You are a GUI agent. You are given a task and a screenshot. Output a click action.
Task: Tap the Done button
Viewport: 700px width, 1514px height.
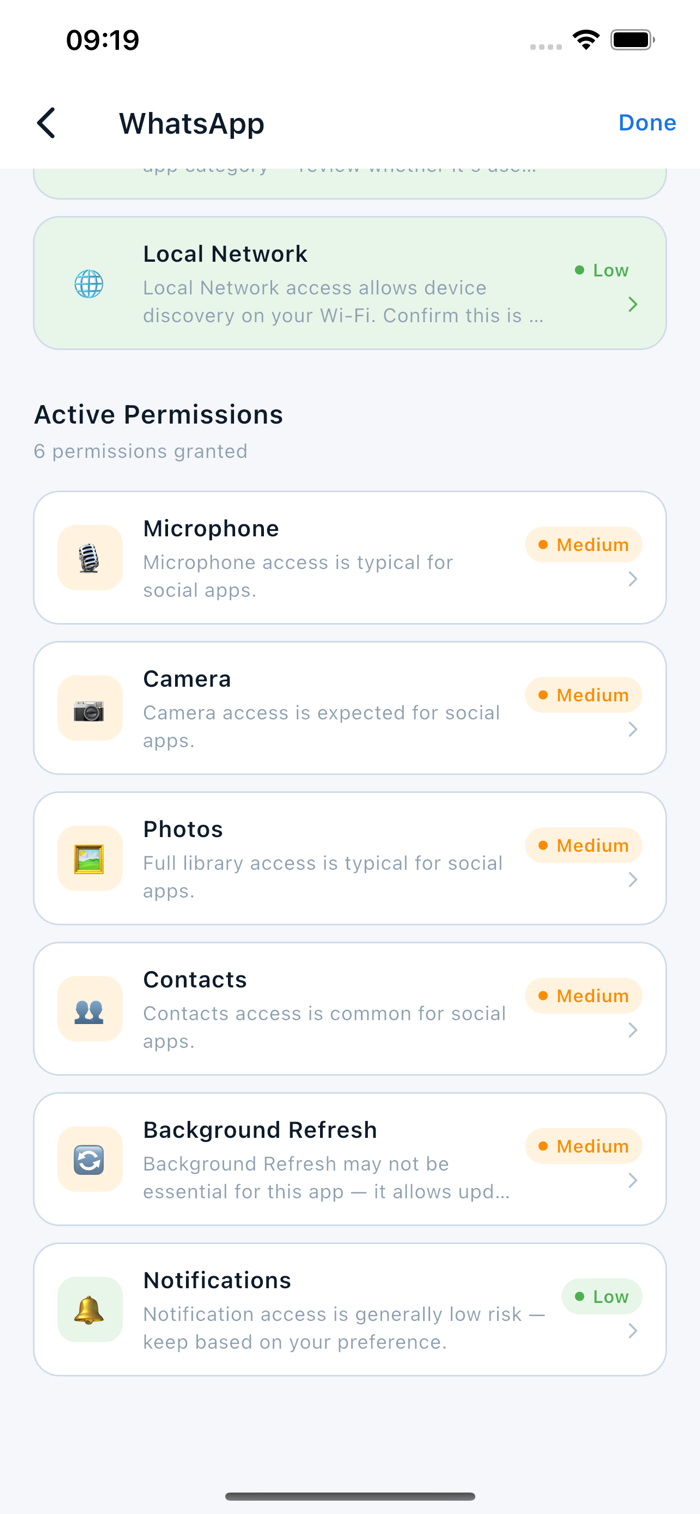(x=647, y=123)
